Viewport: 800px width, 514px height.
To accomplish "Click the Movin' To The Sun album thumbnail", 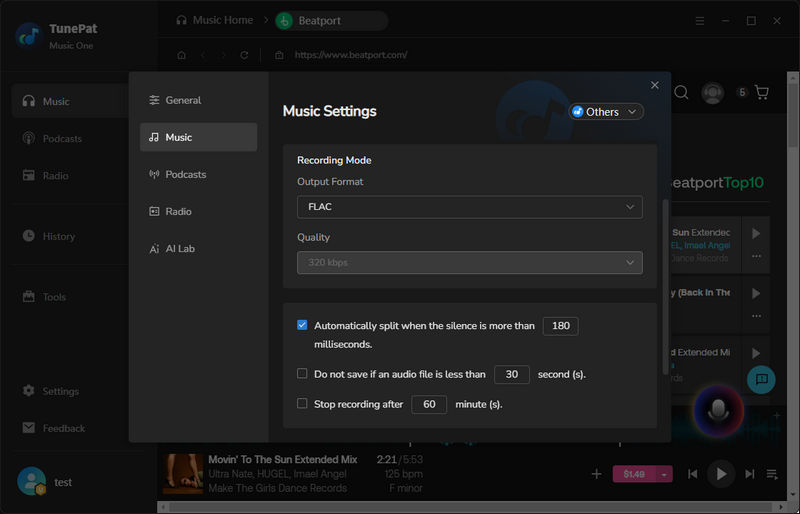I will (183, 474).
